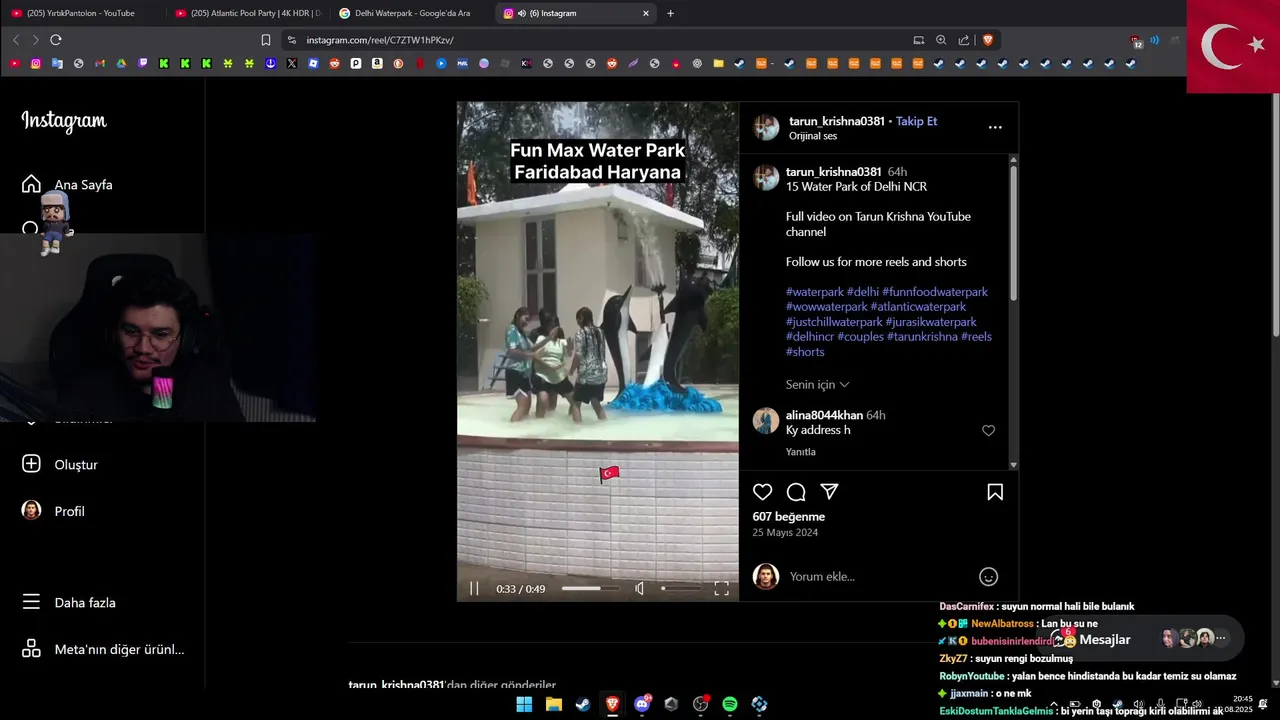Click the share icon in address bar
Screen dimensions: 1280x720
click(x=964, y=40)
